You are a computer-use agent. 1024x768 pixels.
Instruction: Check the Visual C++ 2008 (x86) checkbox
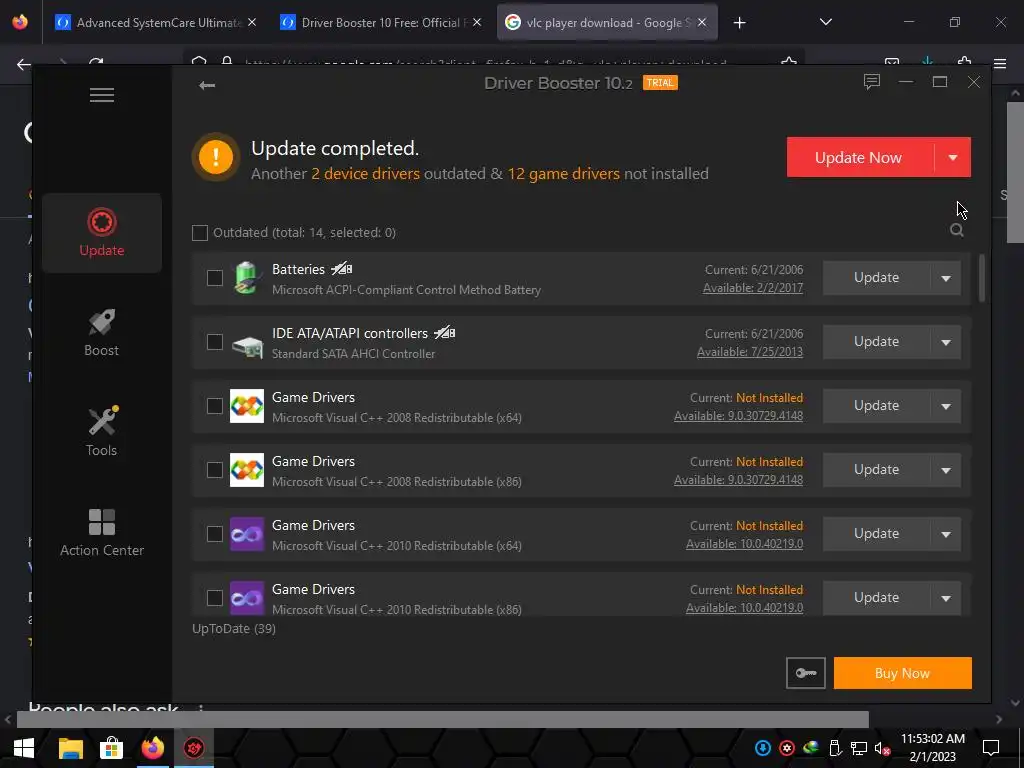215,470
